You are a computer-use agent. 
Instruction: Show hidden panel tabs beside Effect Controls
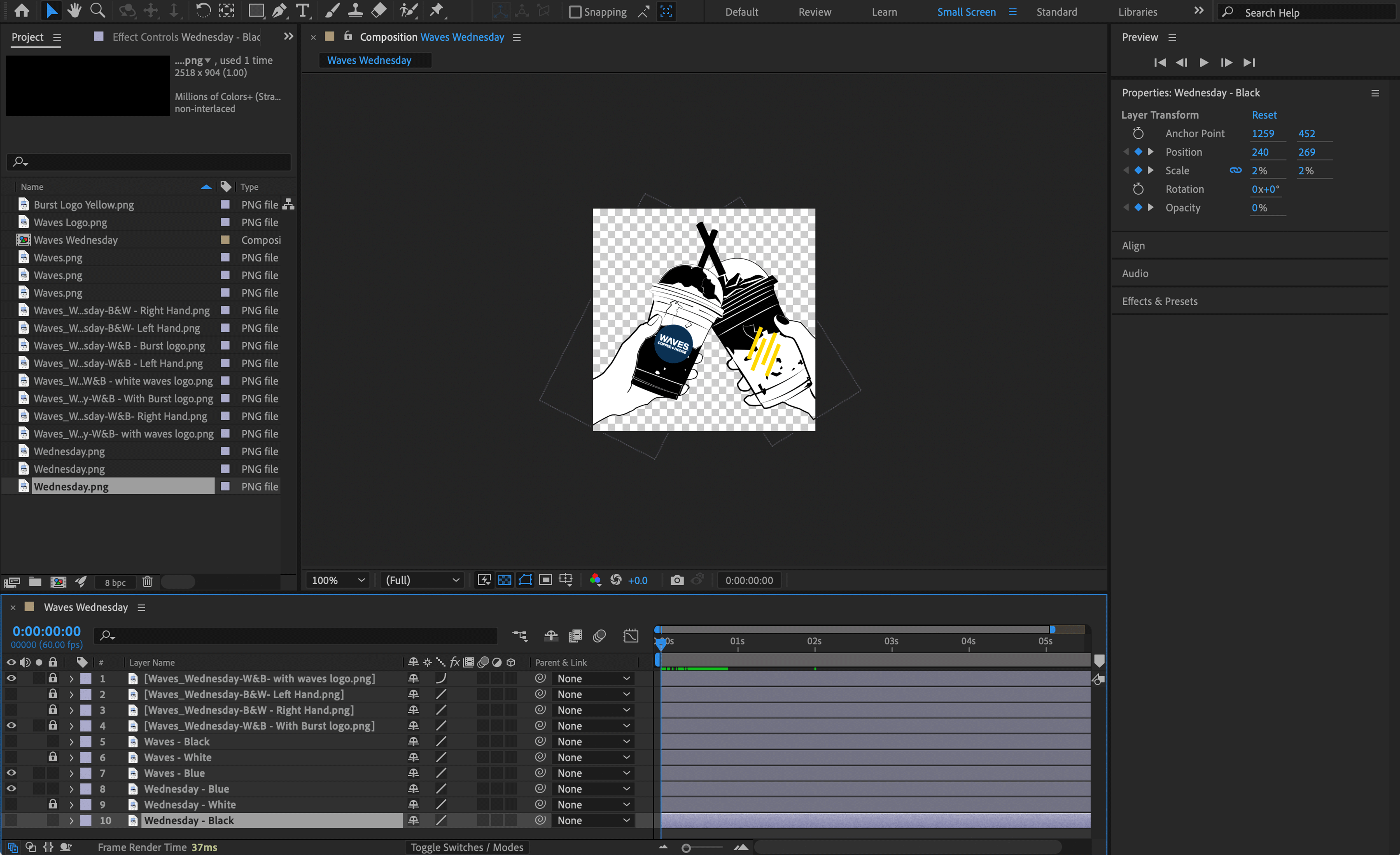[x=289, y=36]
